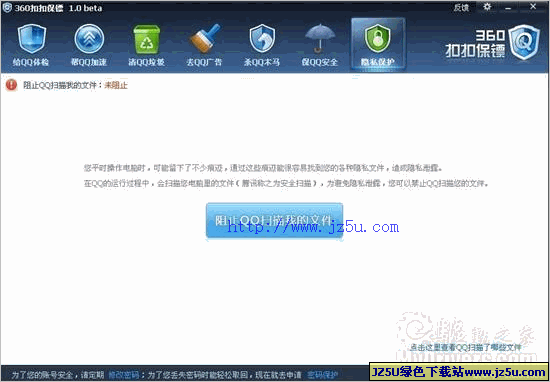Screen dimensions: 550x382
Task: Close the 360扣扣保镖 window
Action: coord(533,7)
